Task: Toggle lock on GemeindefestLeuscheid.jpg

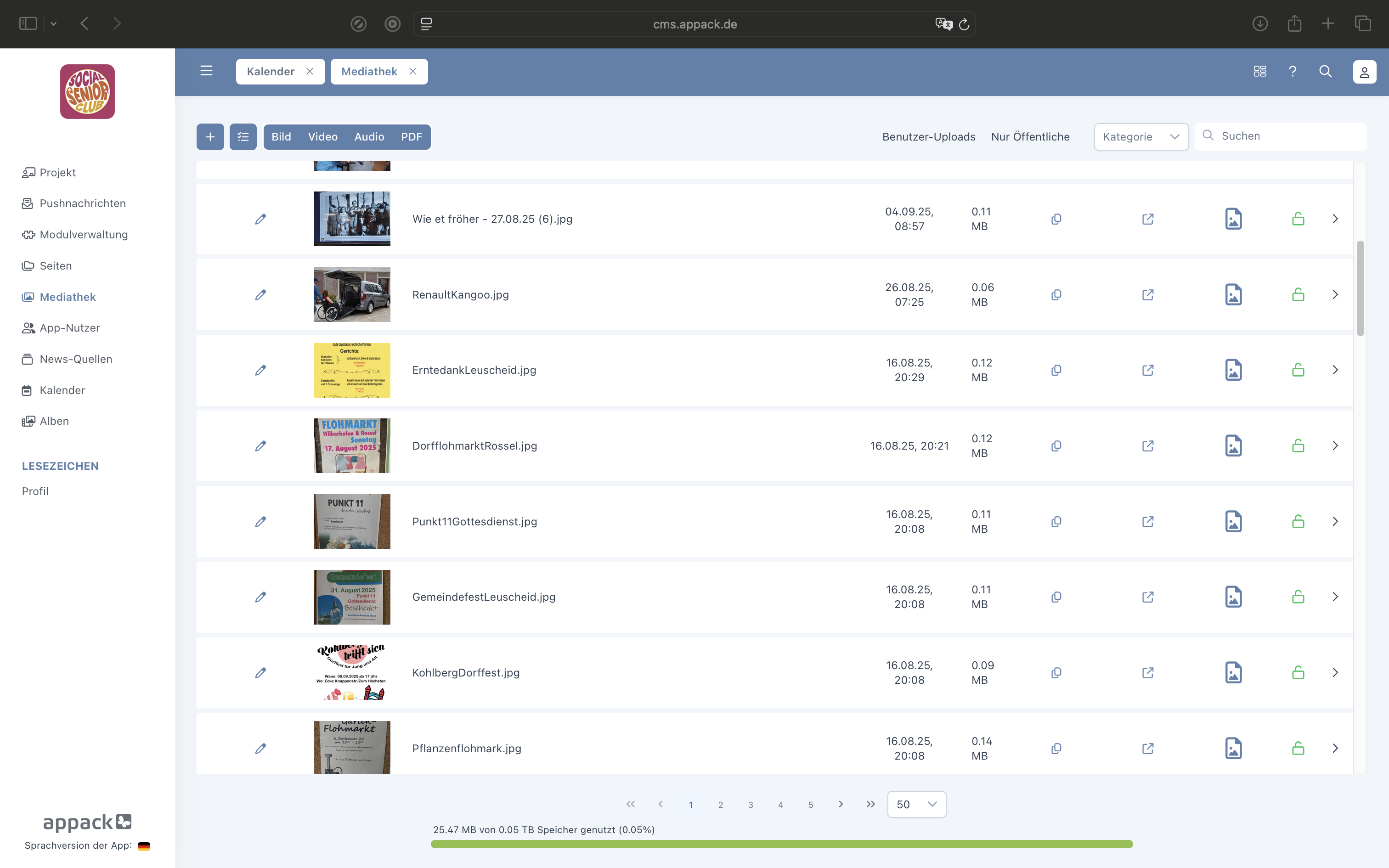Action: (x=1298, y=597)
